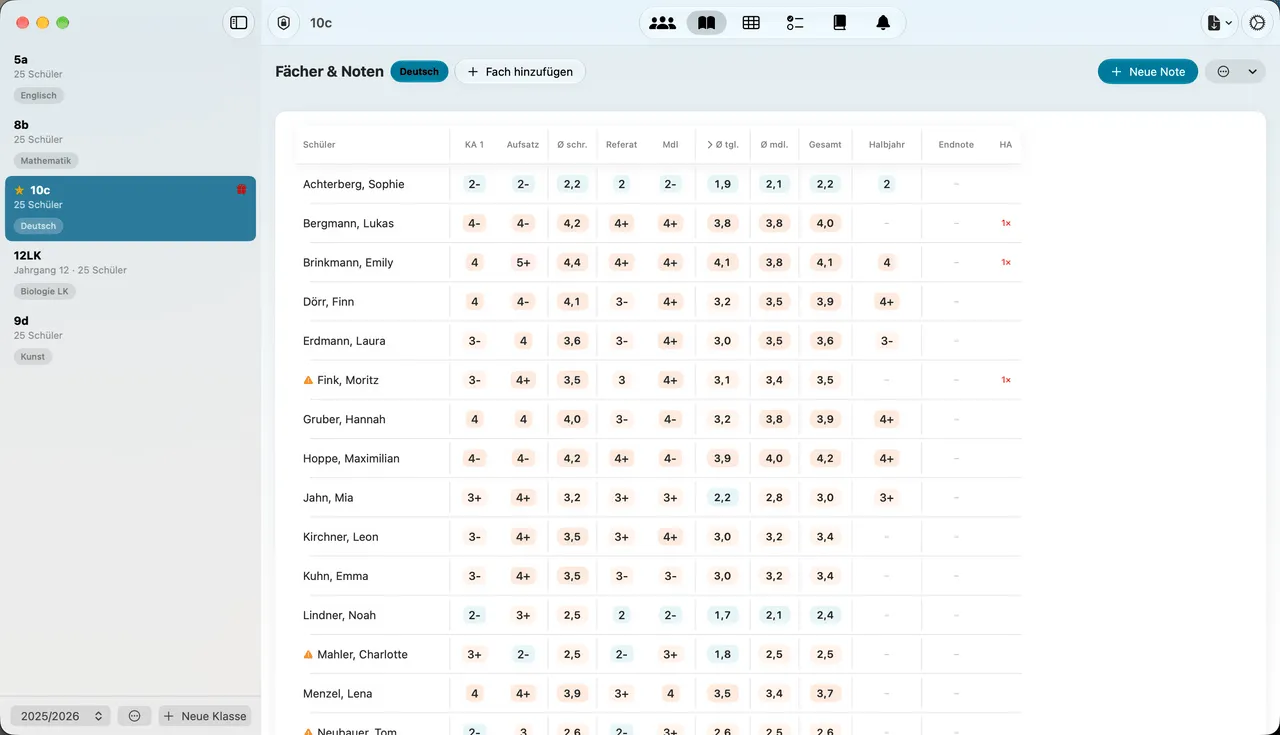Viewport: 1280px width, 735px height.
Task: Select class 12LK in the sidebar
Action: pos(130,274)
